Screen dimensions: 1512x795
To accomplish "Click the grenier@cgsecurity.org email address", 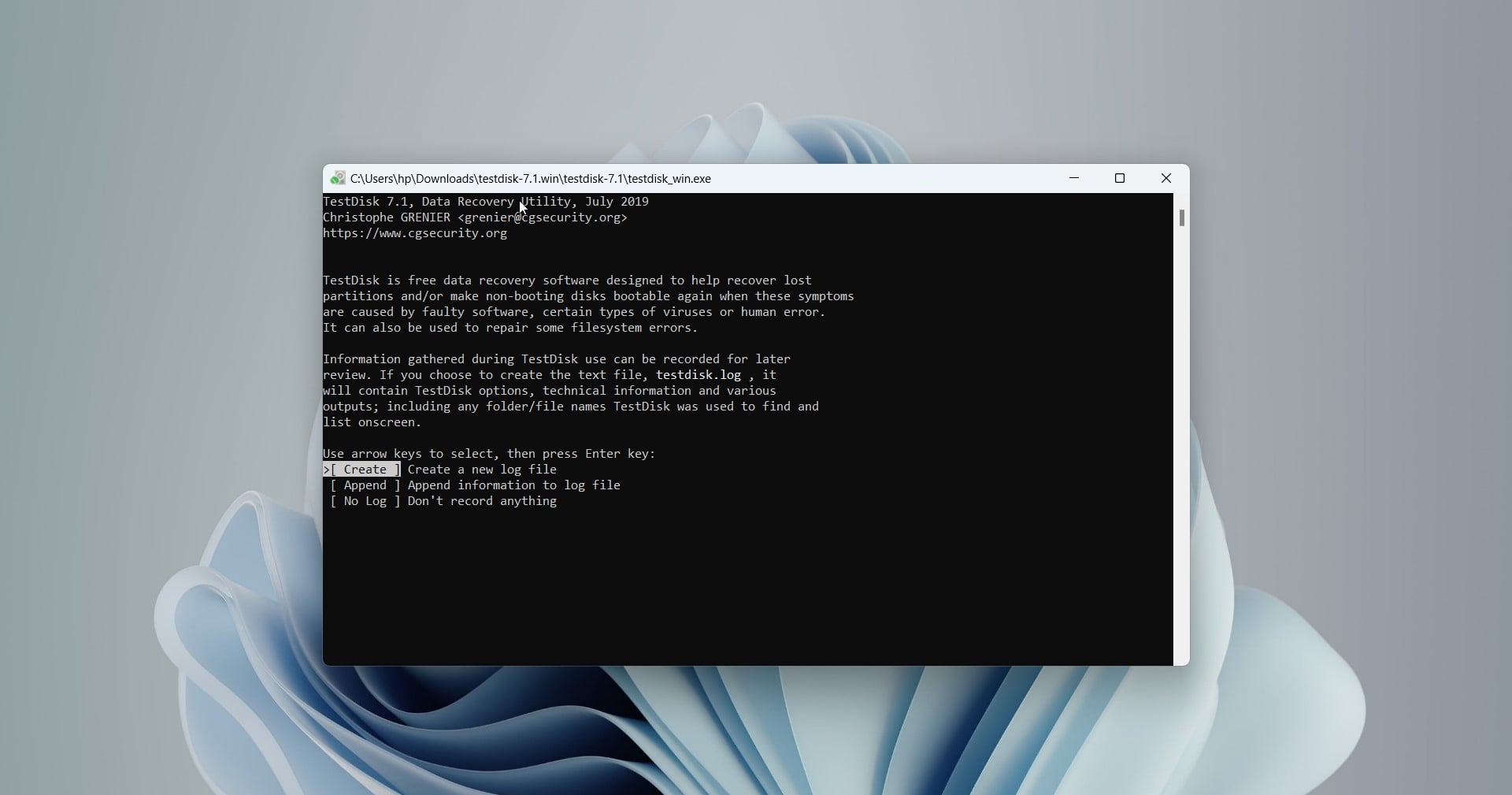I will pos(543,217).
